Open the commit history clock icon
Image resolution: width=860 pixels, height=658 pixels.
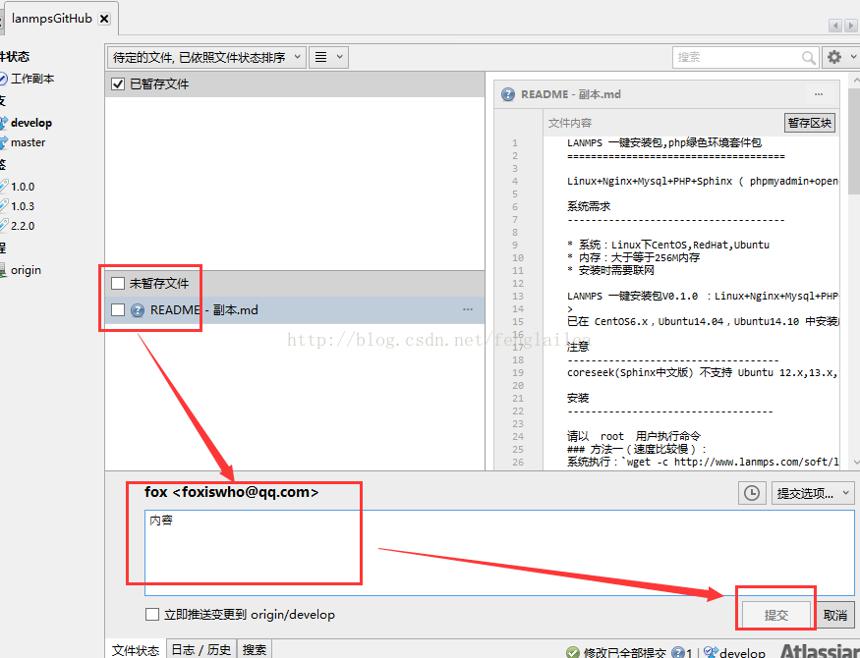[751, 493]
